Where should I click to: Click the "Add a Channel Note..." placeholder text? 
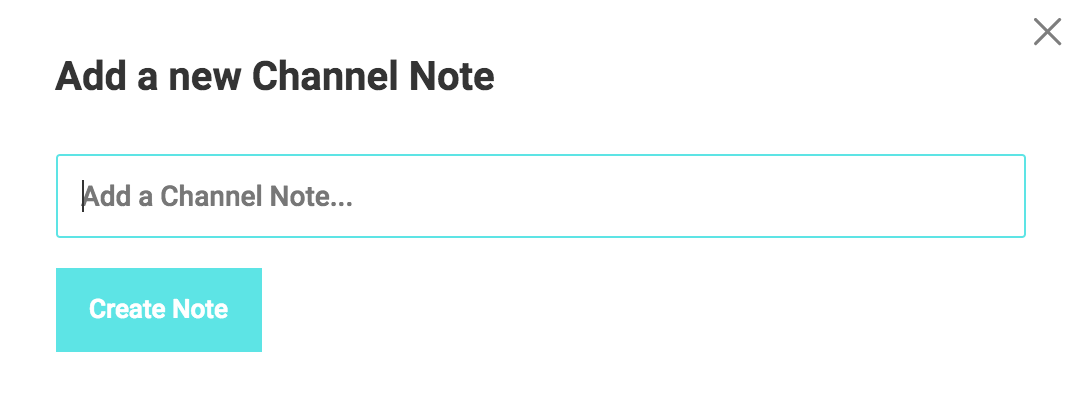tap(217, 197)
